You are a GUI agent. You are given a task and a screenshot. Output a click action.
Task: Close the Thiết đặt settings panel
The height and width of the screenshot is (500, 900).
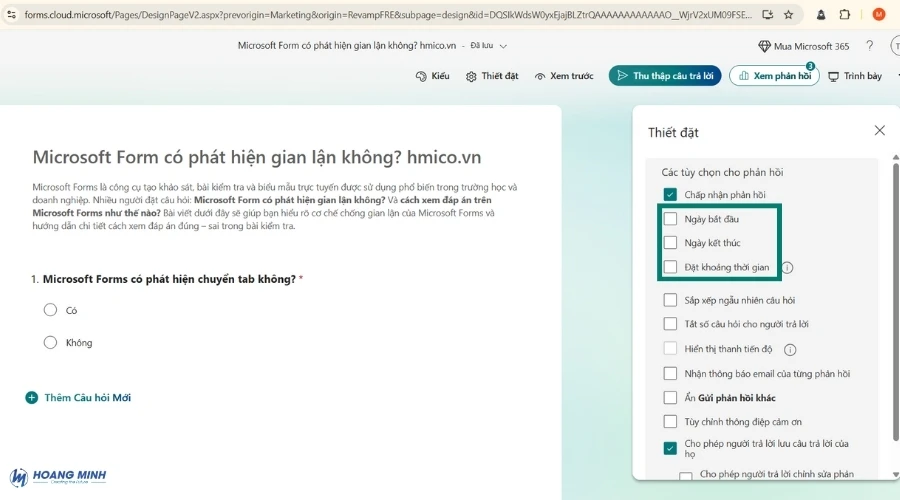click(x=879, y=131)
